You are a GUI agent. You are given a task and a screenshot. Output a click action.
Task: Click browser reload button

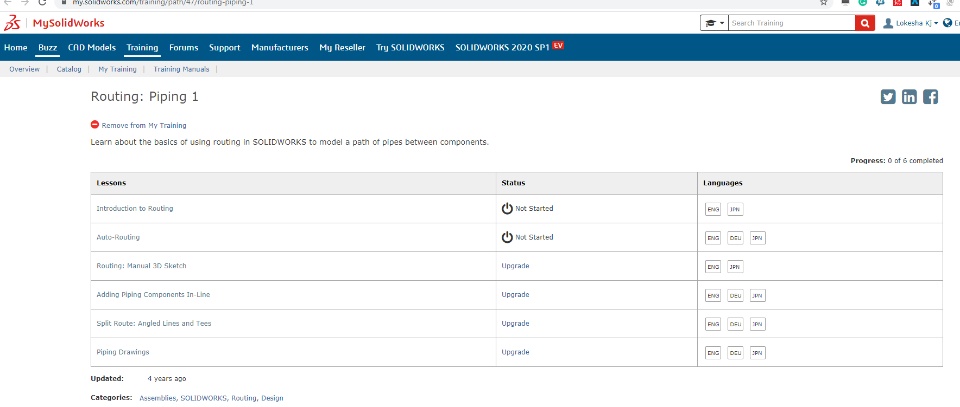tap(42, 2)
